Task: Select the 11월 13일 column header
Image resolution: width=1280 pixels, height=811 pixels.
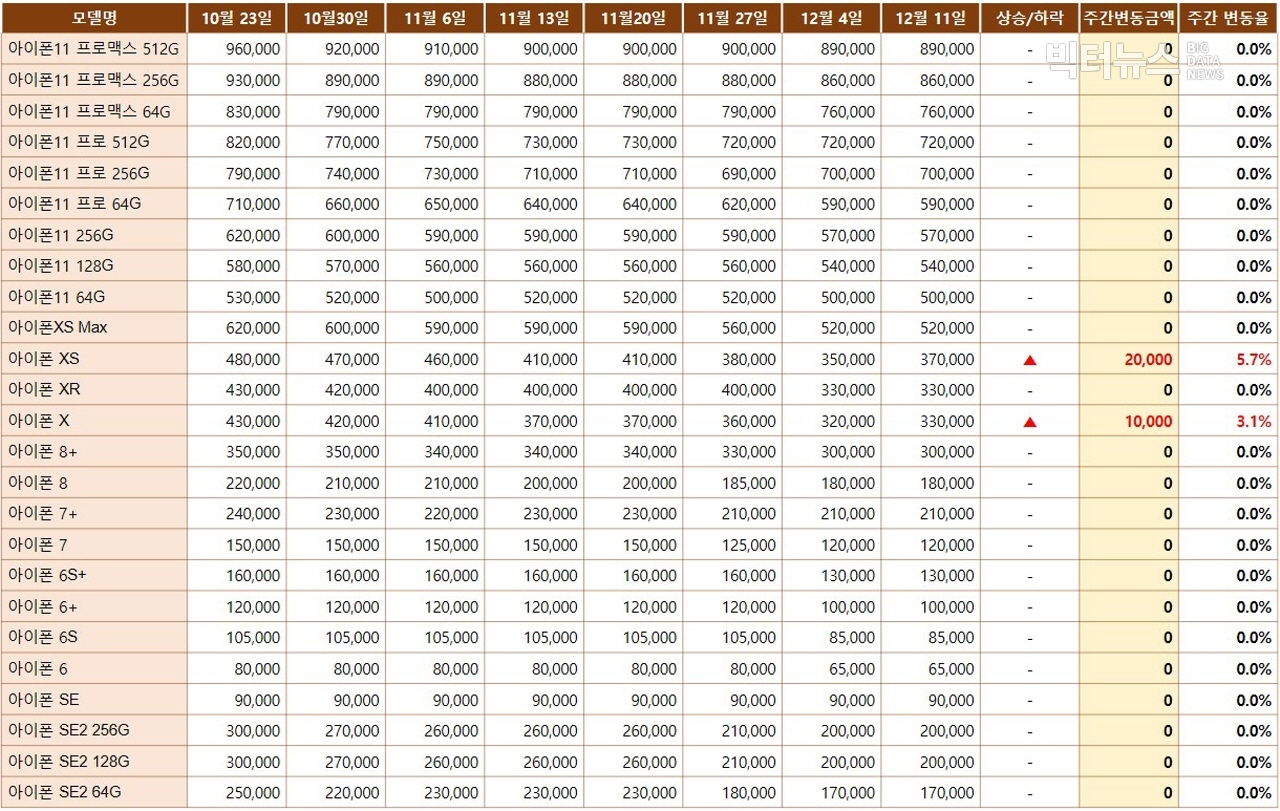Action: coord(533,18)
